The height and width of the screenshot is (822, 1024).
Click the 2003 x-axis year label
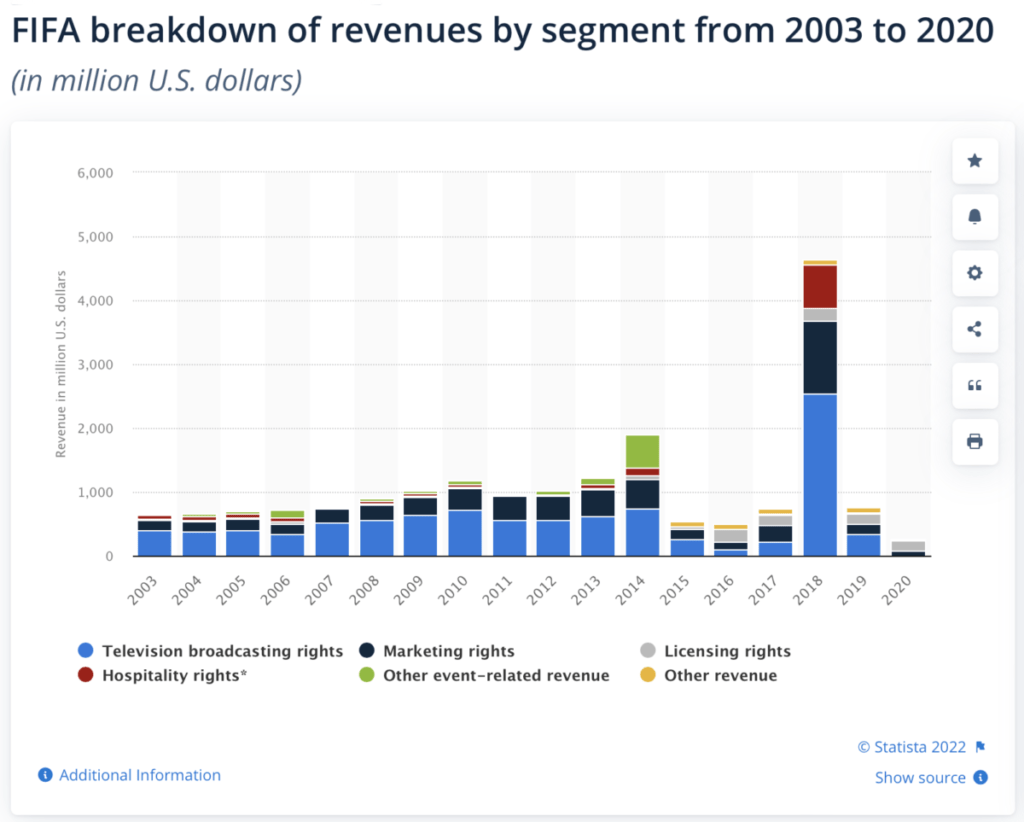142,590
